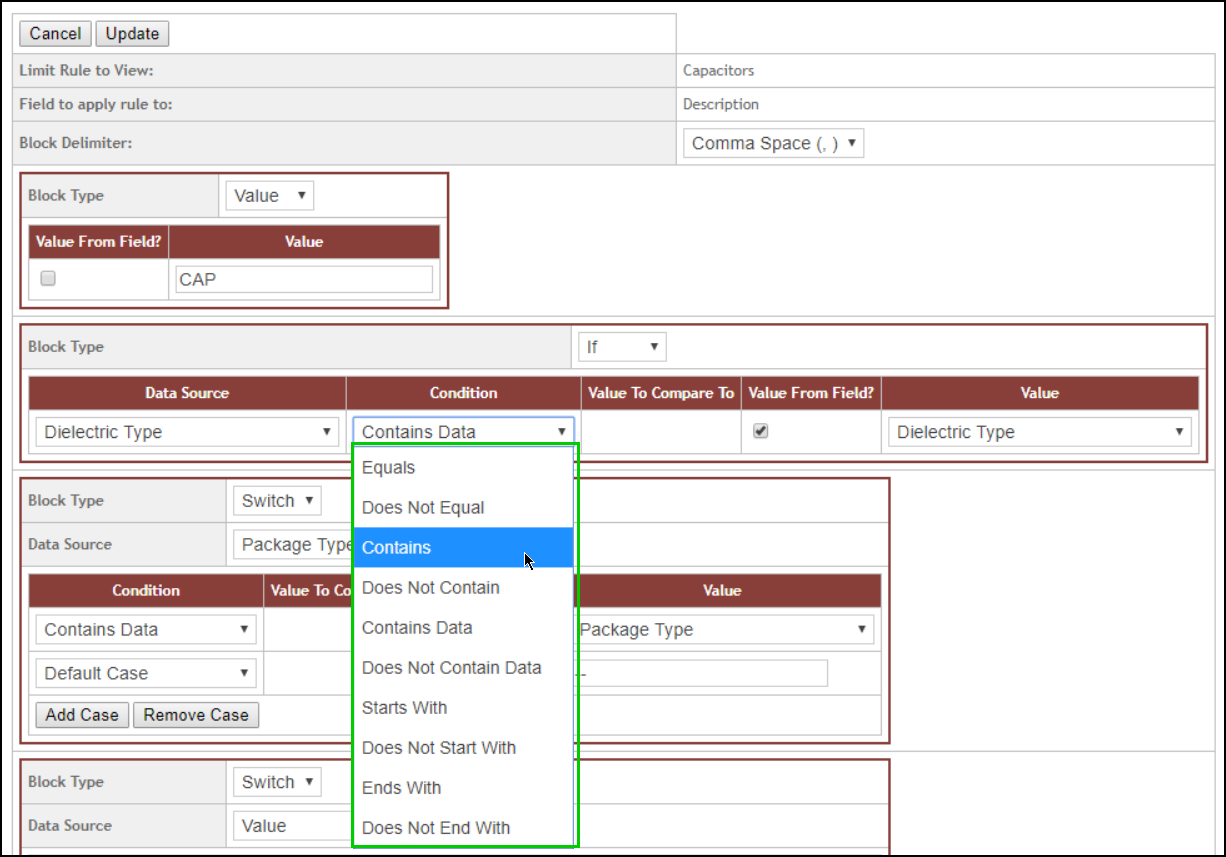Viewport: 1226px width, 857px height.
Task: Open the Block Type If dropdown
Action: [x=622, y=348]
